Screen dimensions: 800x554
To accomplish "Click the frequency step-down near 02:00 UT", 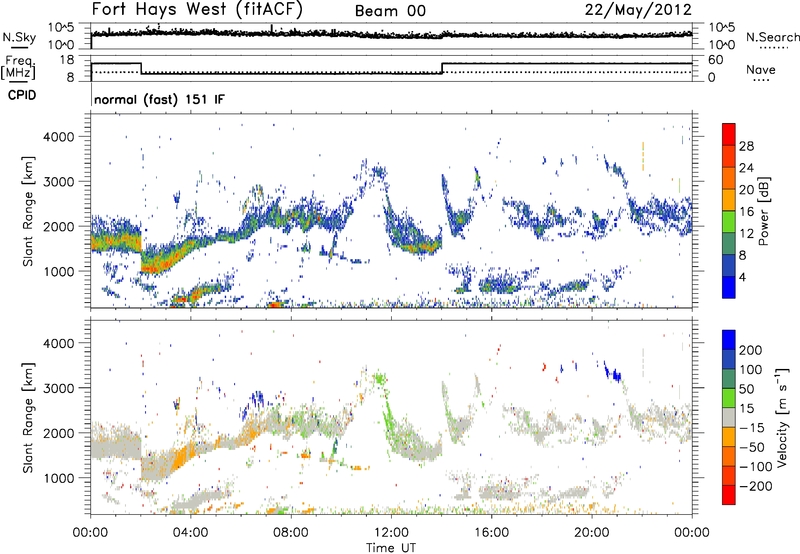I will [x=141, y=68].
